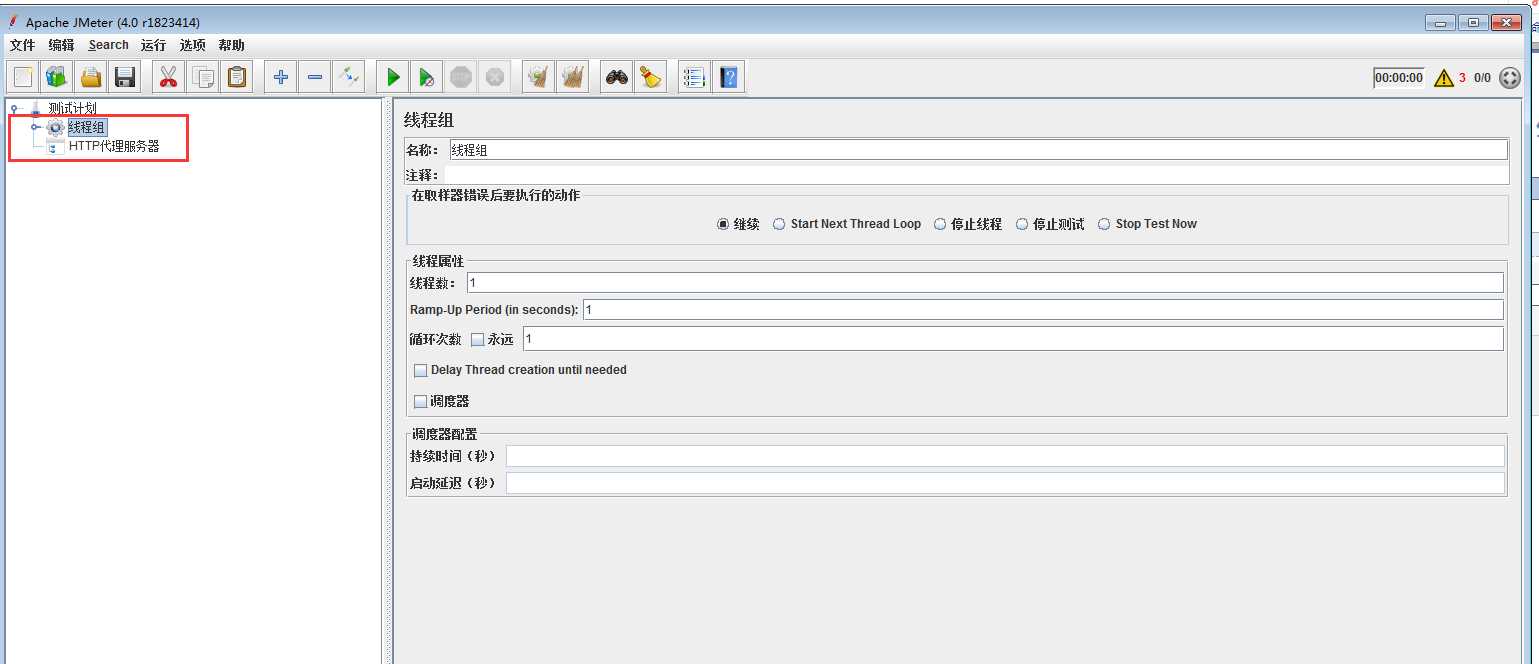The height and width of the screenshot is (664, 1539).
Task: Click the yellow warning triangle icon
Action: tap(1443, 78)
